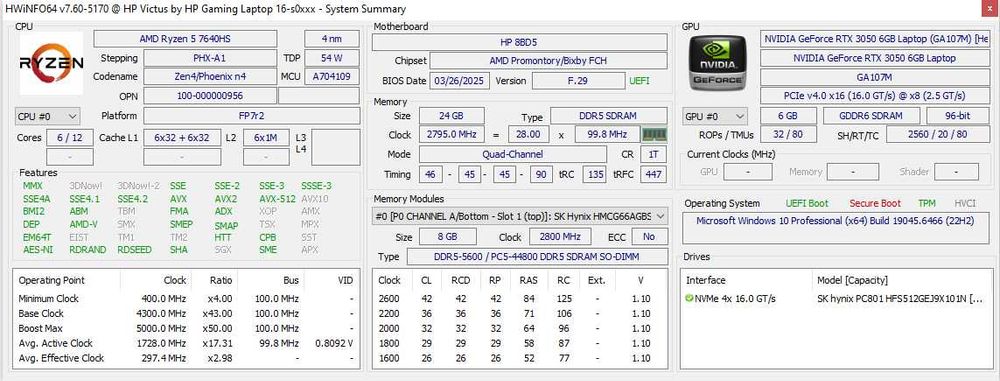Image resolution: width=1000 pixels, height=381 pixels.
Task: Click the BIOS version F.29 field
Action: click(x=578, y=81)
